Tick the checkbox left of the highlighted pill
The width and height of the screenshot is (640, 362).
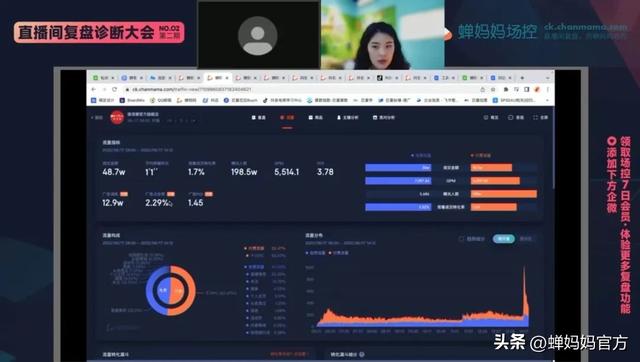[461, 239]
